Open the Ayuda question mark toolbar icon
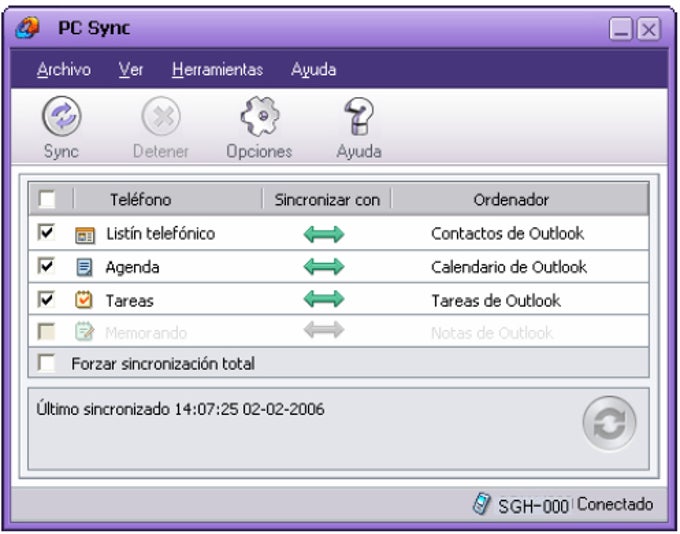Viewport: 680px width, 534px height. (359, 116)
